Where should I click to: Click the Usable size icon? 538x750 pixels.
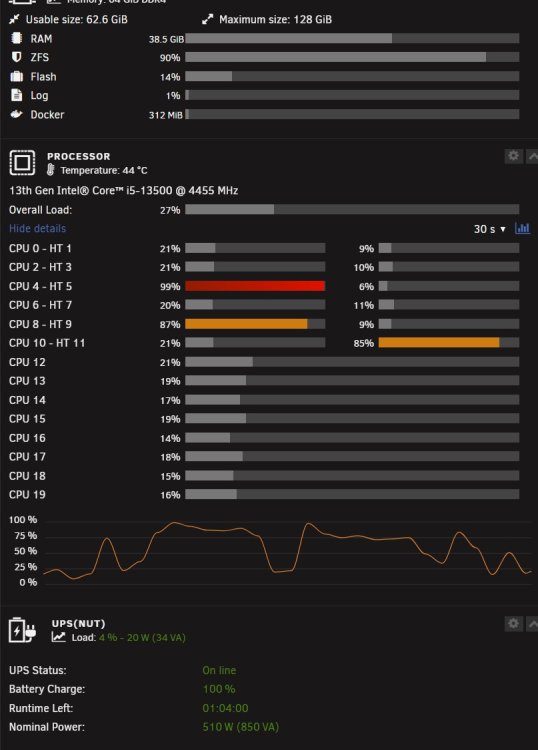(x=14, y=19)
